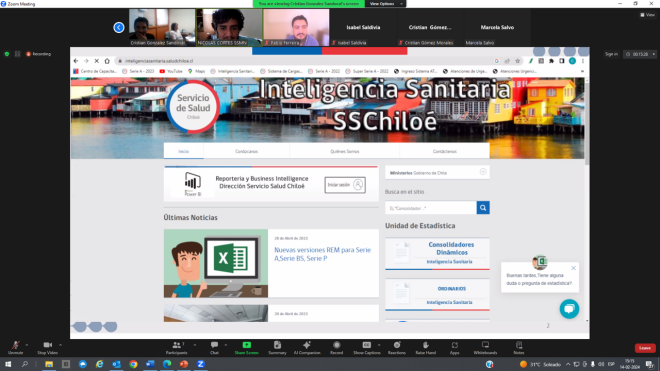Open the Reactions menu
The height and width of the screenshot is (371, 660).
tap(397, 347)
